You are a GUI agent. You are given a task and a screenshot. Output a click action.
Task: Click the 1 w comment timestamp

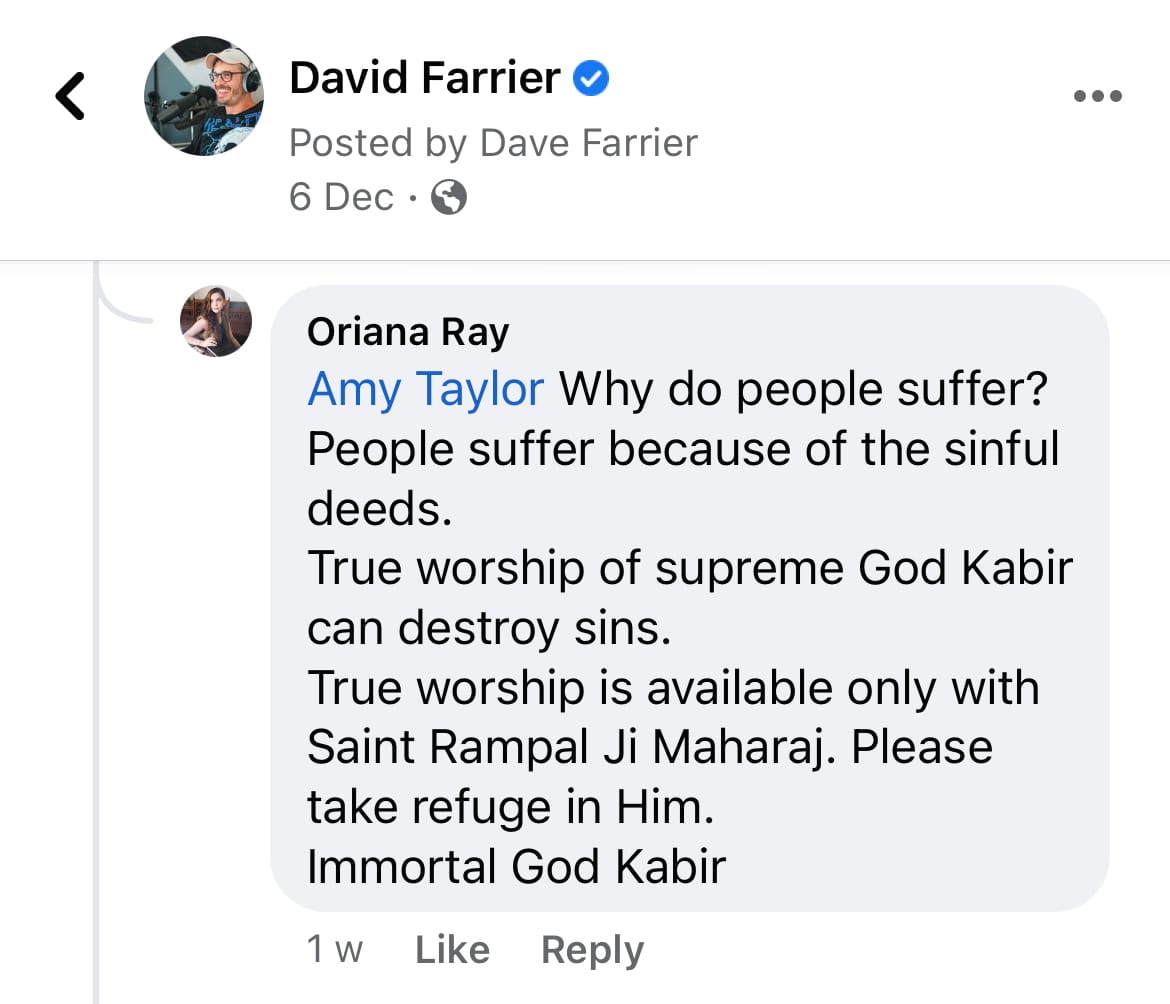pyautogui.click(x=337, y=949)
